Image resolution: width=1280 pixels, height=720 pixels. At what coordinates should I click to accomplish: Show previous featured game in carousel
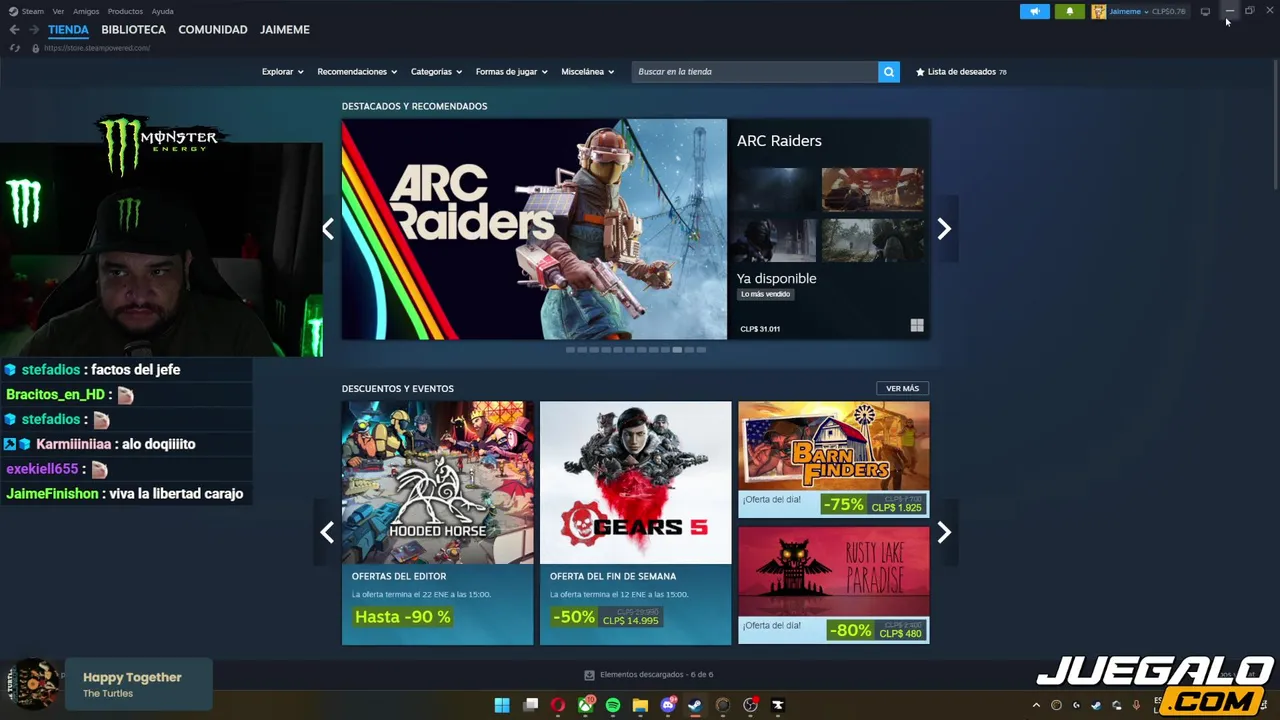327,229
